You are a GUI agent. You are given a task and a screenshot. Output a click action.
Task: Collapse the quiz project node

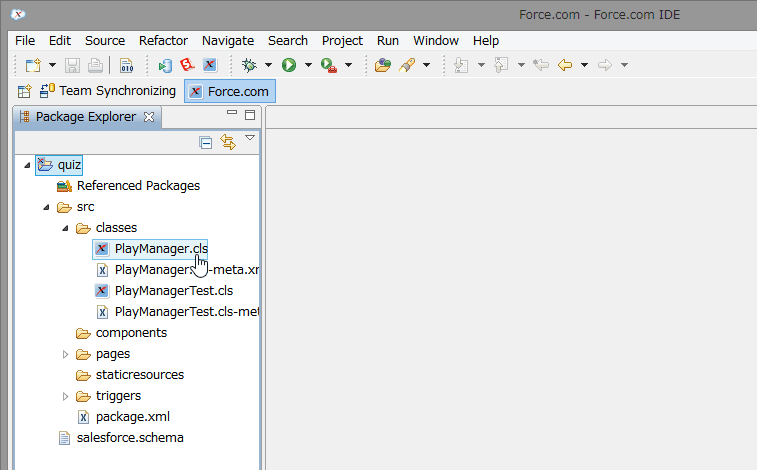(27, 165)
